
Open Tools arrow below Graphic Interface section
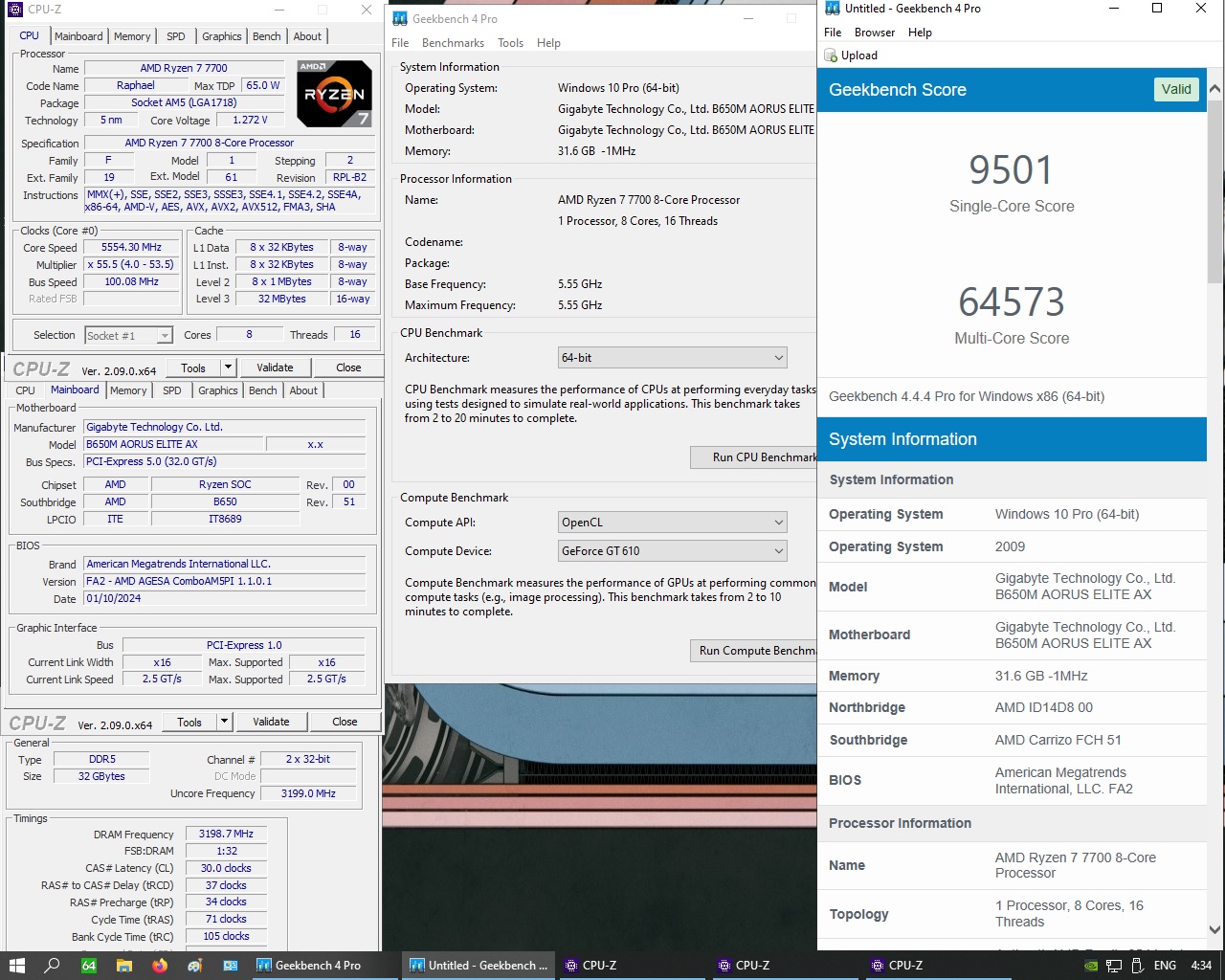224,722
